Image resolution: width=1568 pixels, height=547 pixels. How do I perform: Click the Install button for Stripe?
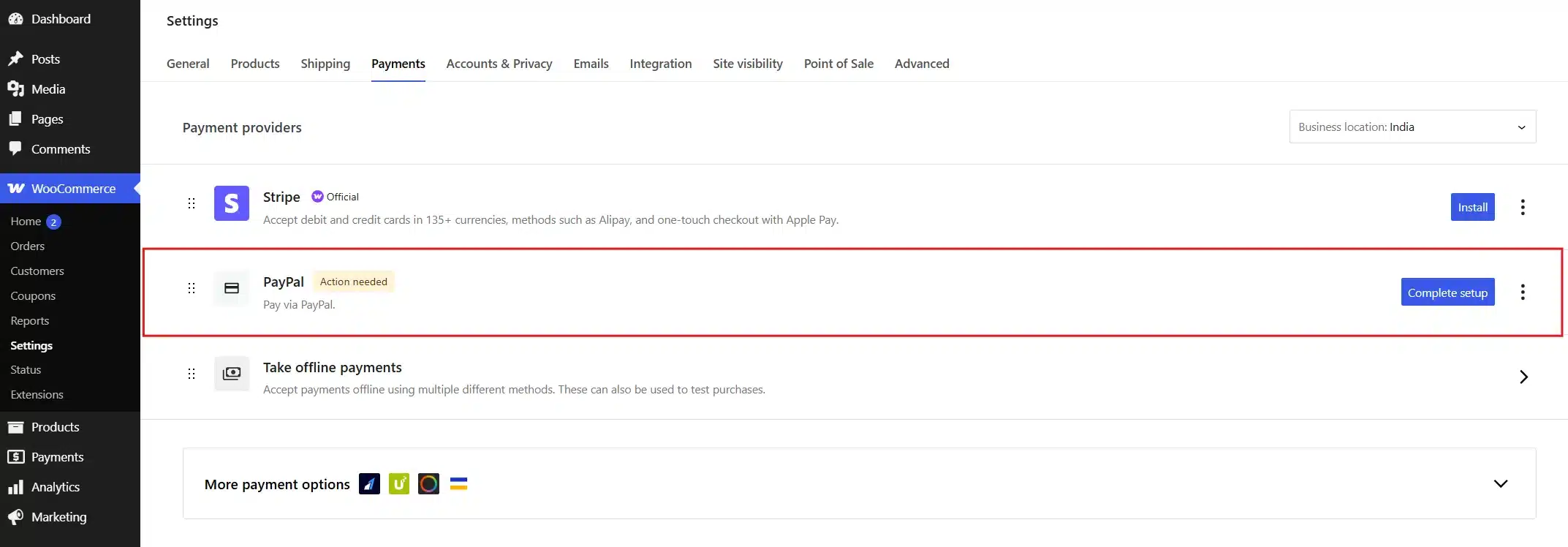[1473, 207]
